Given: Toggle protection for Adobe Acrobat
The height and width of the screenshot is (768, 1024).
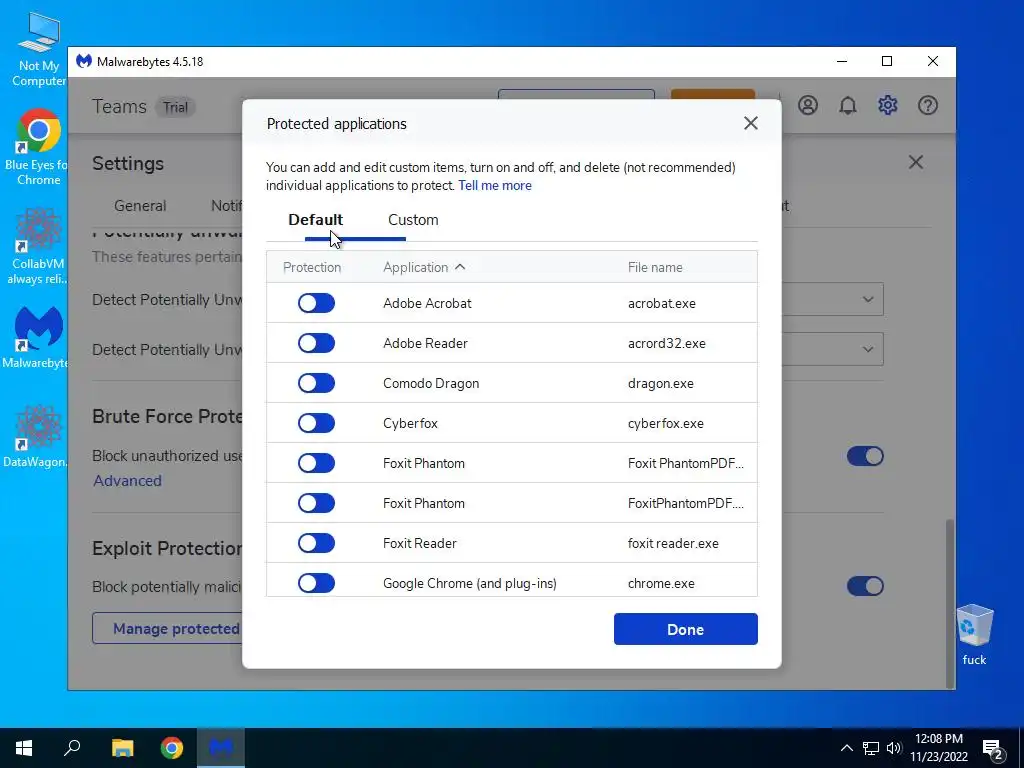Looking at the screenshot, I should tap(316, 303).
